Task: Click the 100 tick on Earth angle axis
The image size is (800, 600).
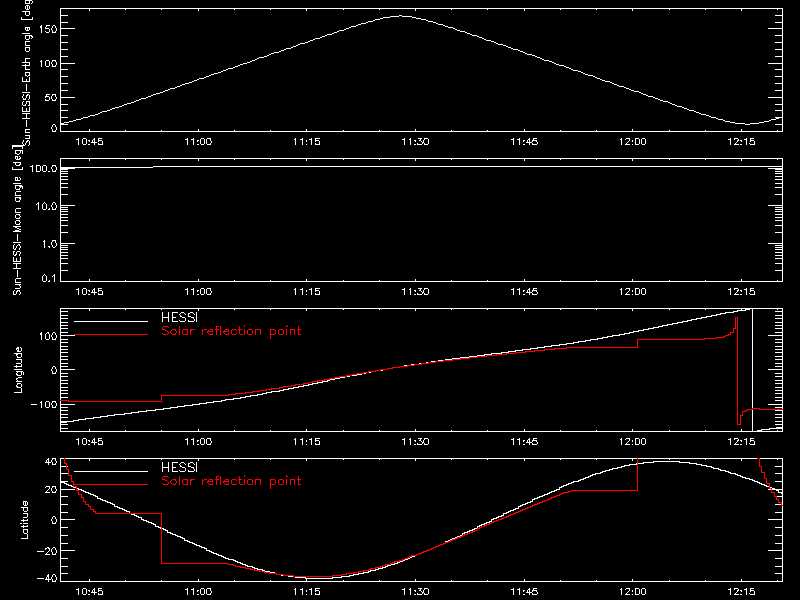Action: [x=47, y=64]
